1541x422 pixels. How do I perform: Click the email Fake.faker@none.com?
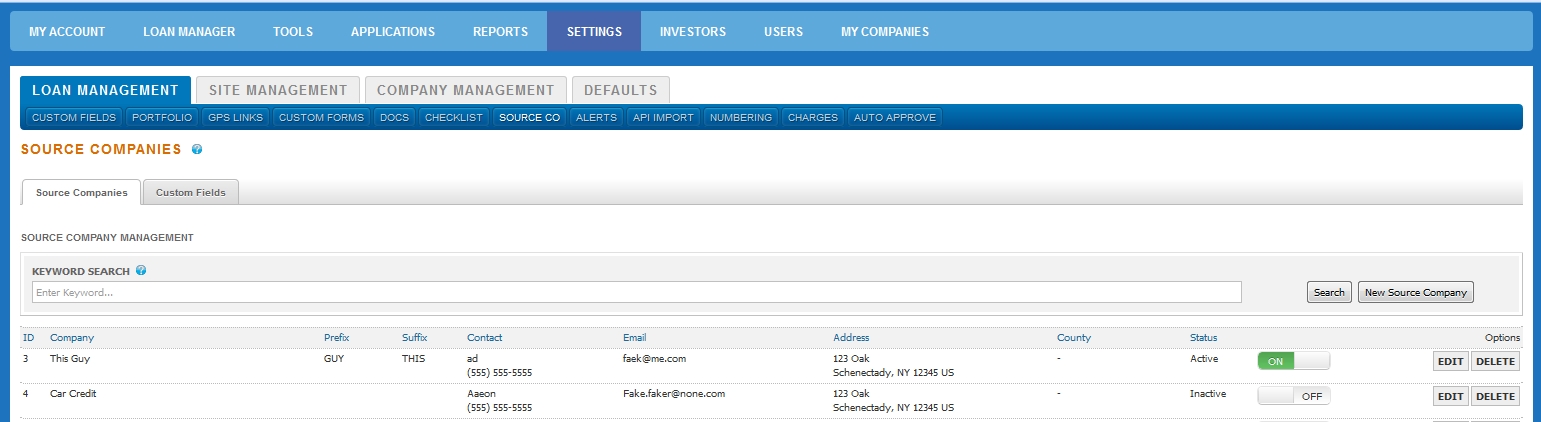(674, 393)
